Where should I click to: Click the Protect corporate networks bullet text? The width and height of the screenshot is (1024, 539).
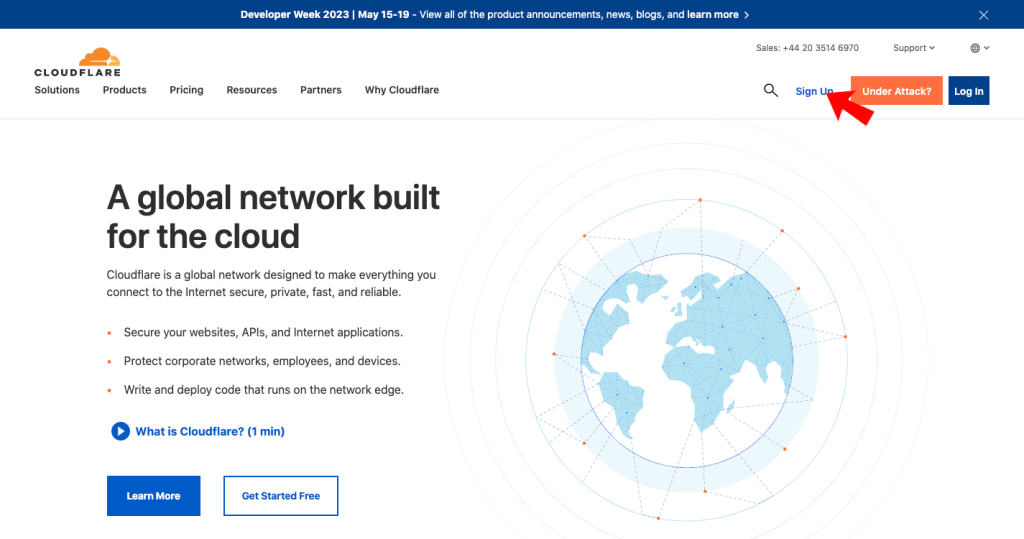pos(262,361)
